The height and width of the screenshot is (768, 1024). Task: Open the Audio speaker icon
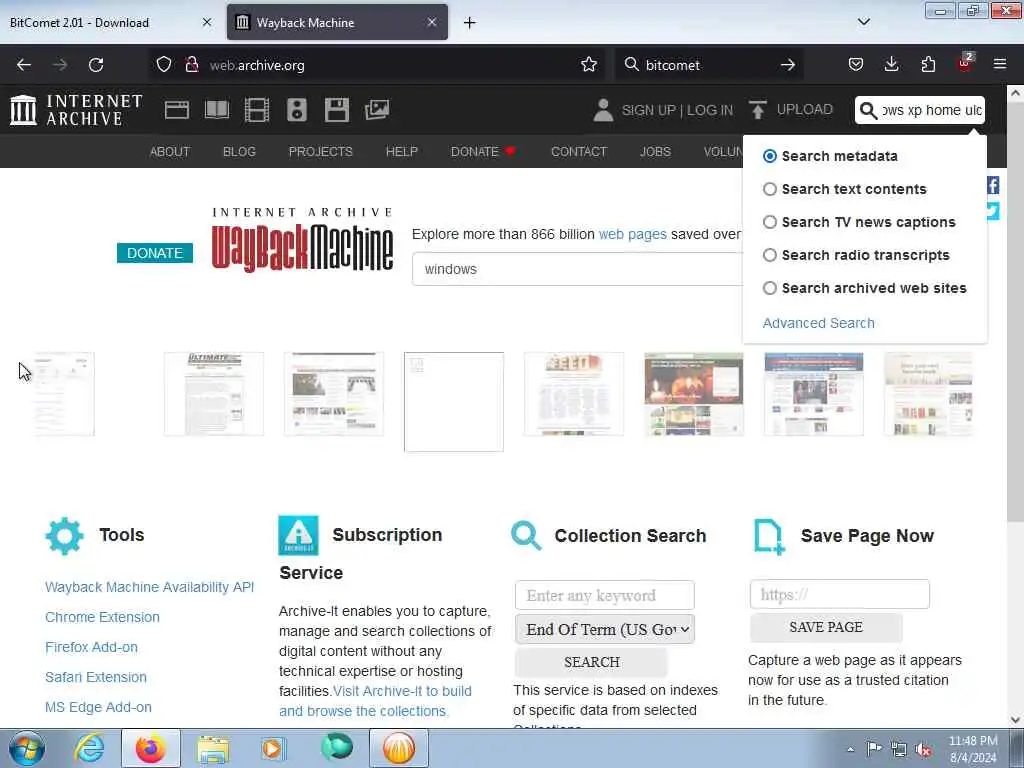pos(296,110)
